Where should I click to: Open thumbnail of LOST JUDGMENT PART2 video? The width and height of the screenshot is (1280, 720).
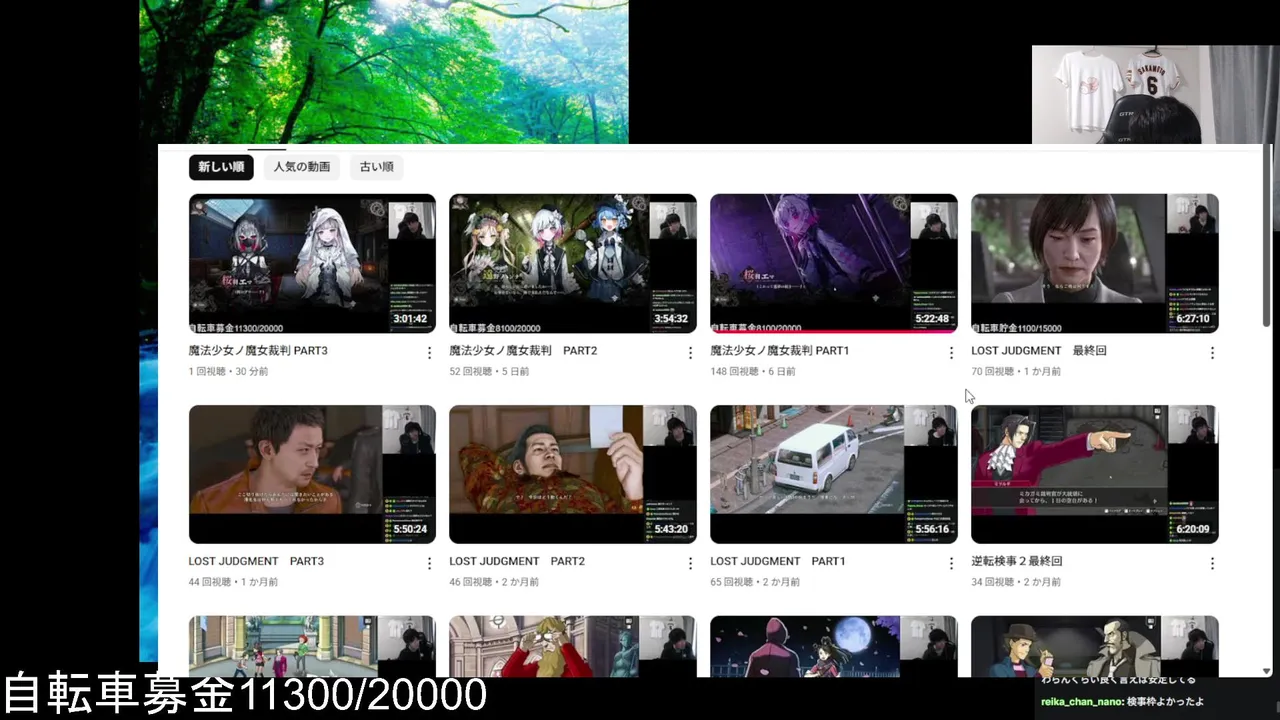573,474
